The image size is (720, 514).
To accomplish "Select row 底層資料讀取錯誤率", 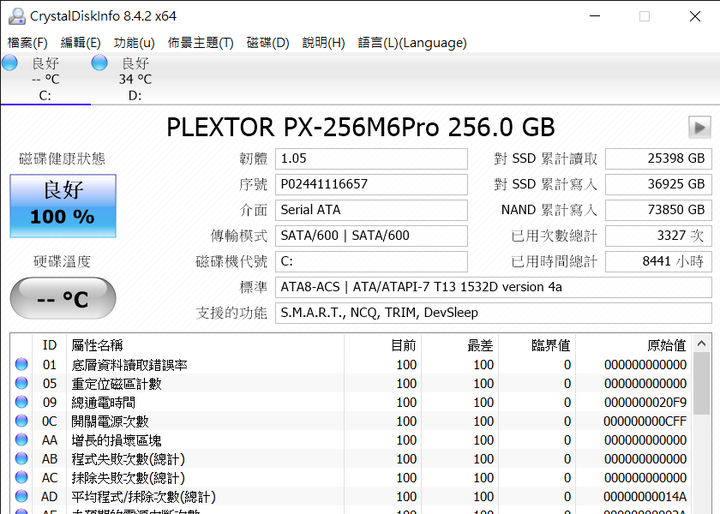I will click(351, 364).
